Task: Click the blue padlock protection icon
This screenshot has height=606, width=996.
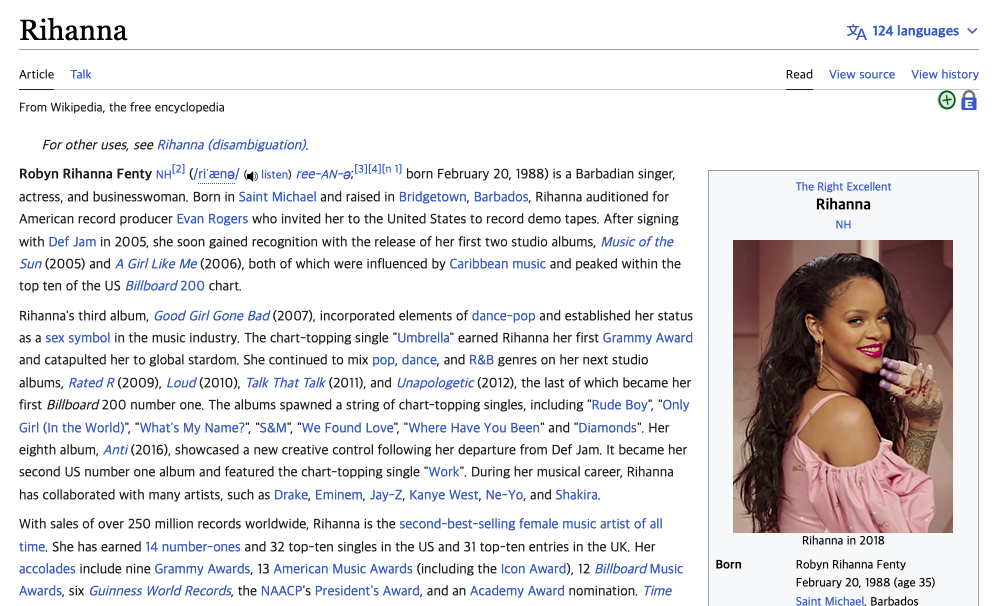Action: [969, 100]
